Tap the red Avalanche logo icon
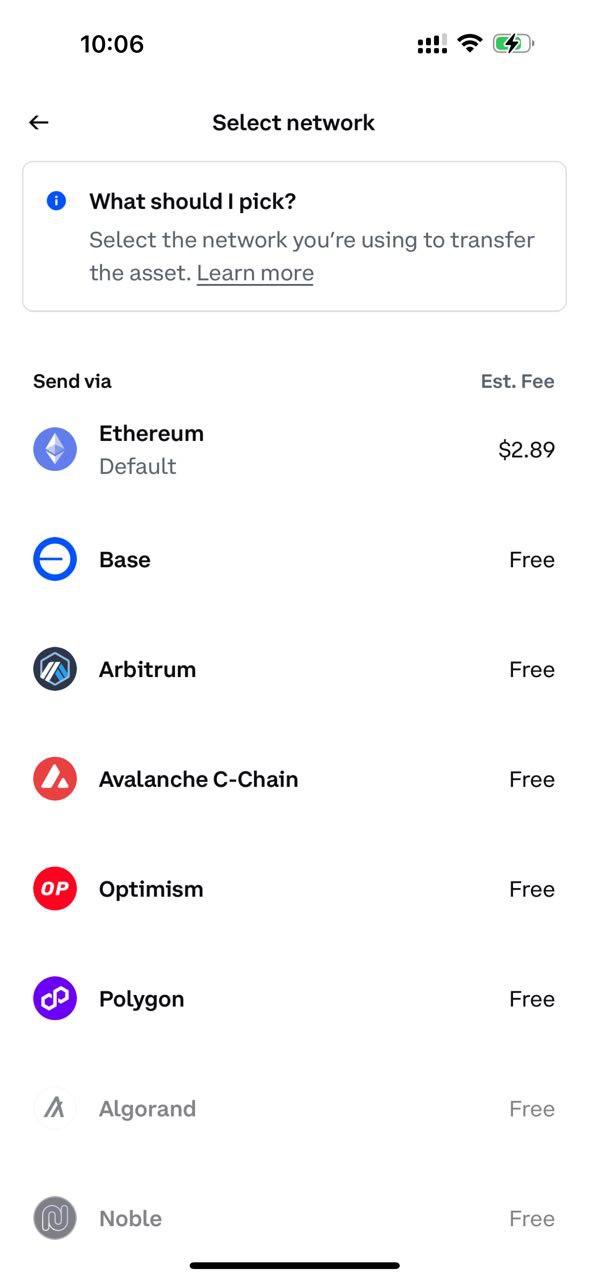 click(55, 779)
